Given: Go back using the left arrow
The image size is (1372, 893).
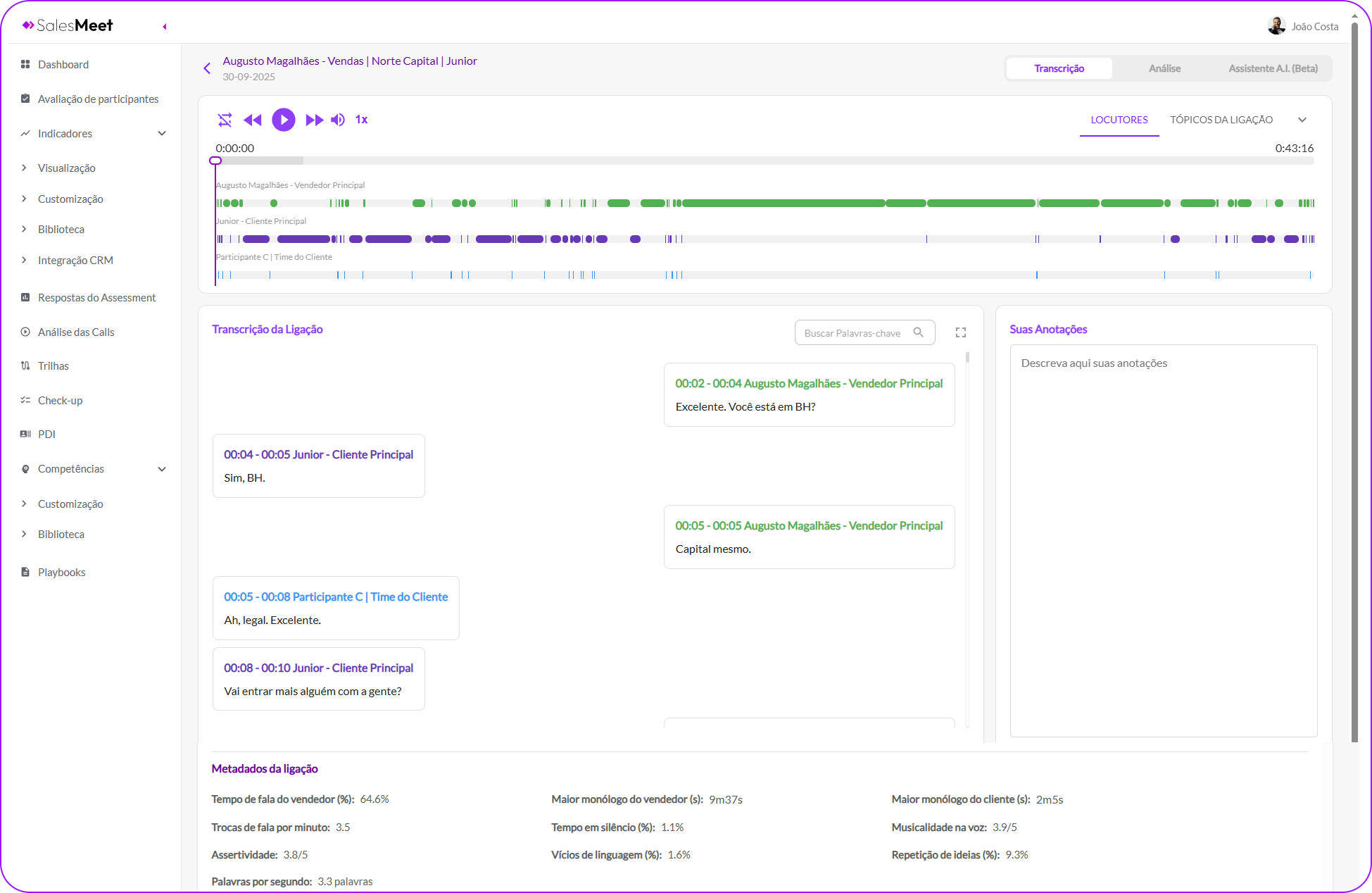Looking at the screenshot, I should [207, 68].
